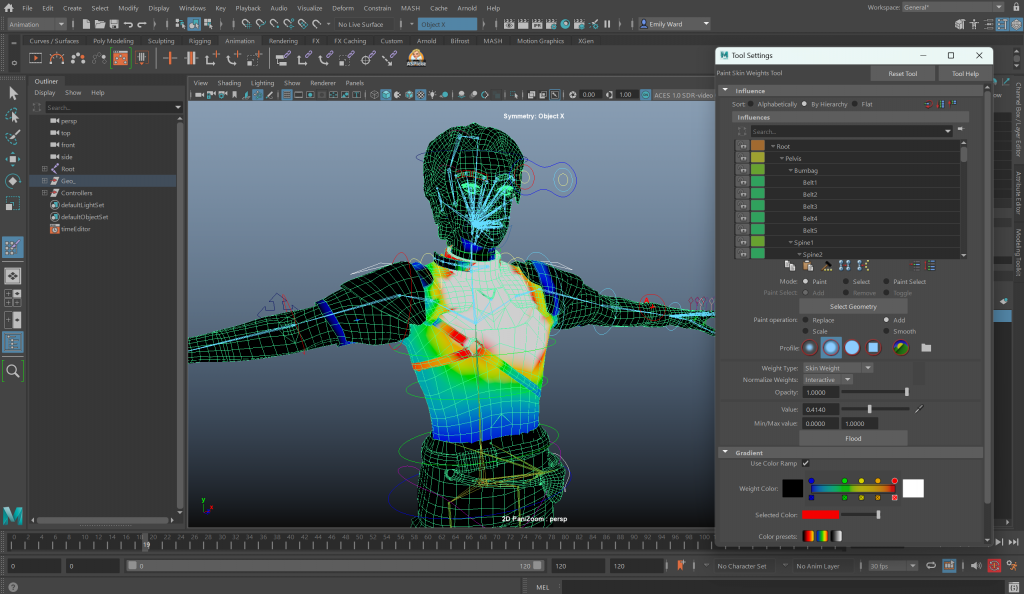Collapse the Gradient section
Viewport: 1024px width, 594px height.
[725, 452]
